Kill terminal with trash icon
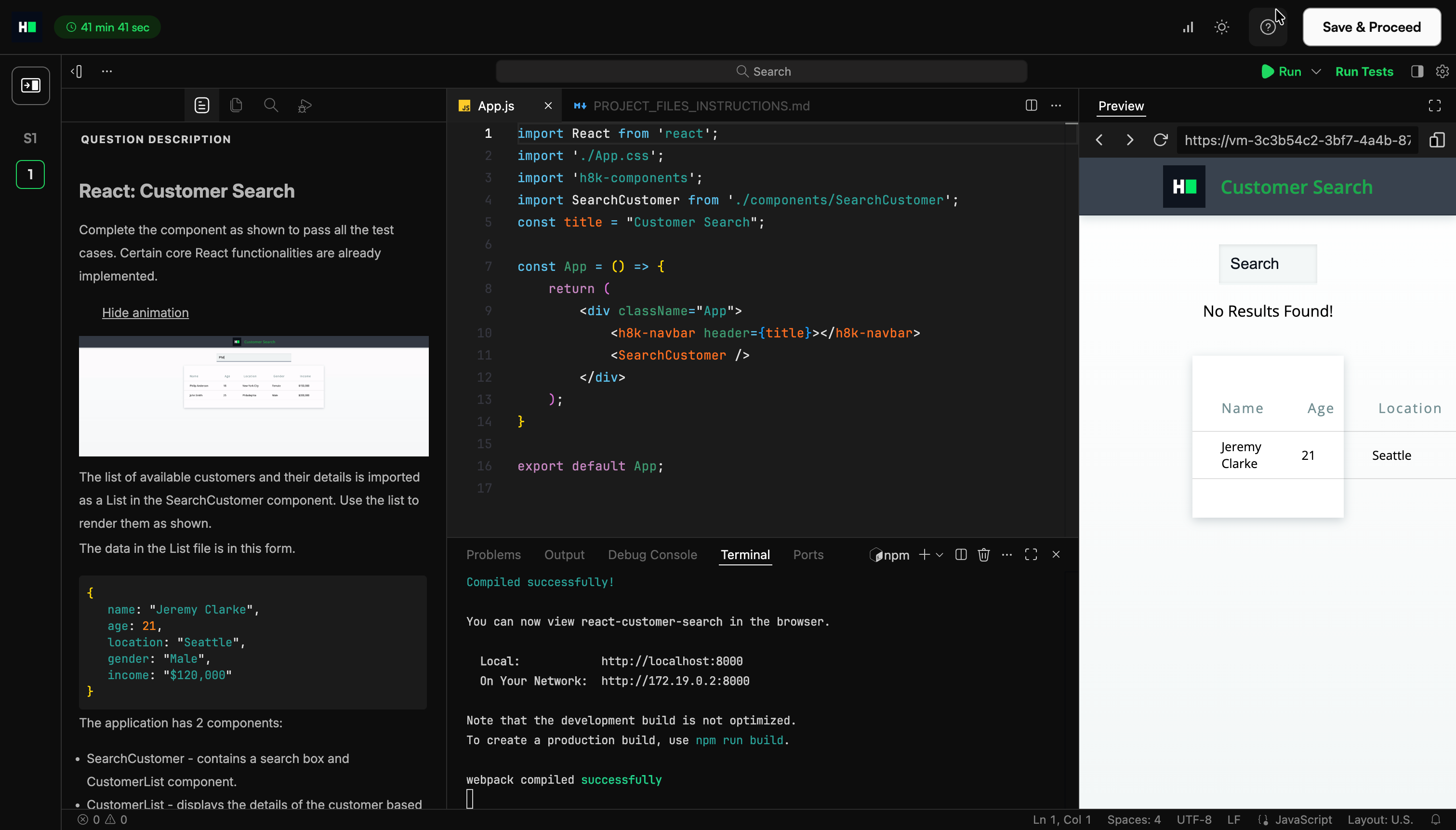 tap(983, 555)
